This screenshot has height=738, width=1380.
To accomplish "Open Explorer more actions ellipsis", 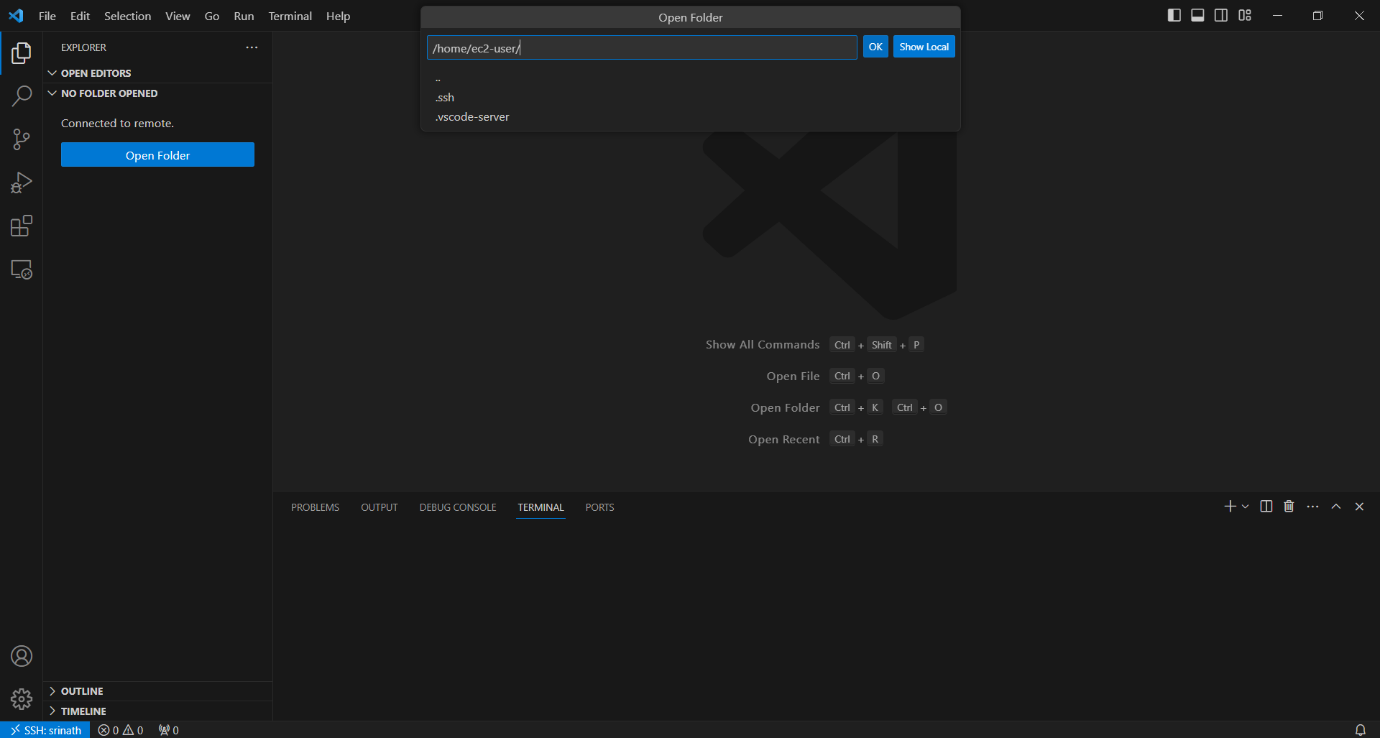I will pyautogui.click(x=252, y=47).
